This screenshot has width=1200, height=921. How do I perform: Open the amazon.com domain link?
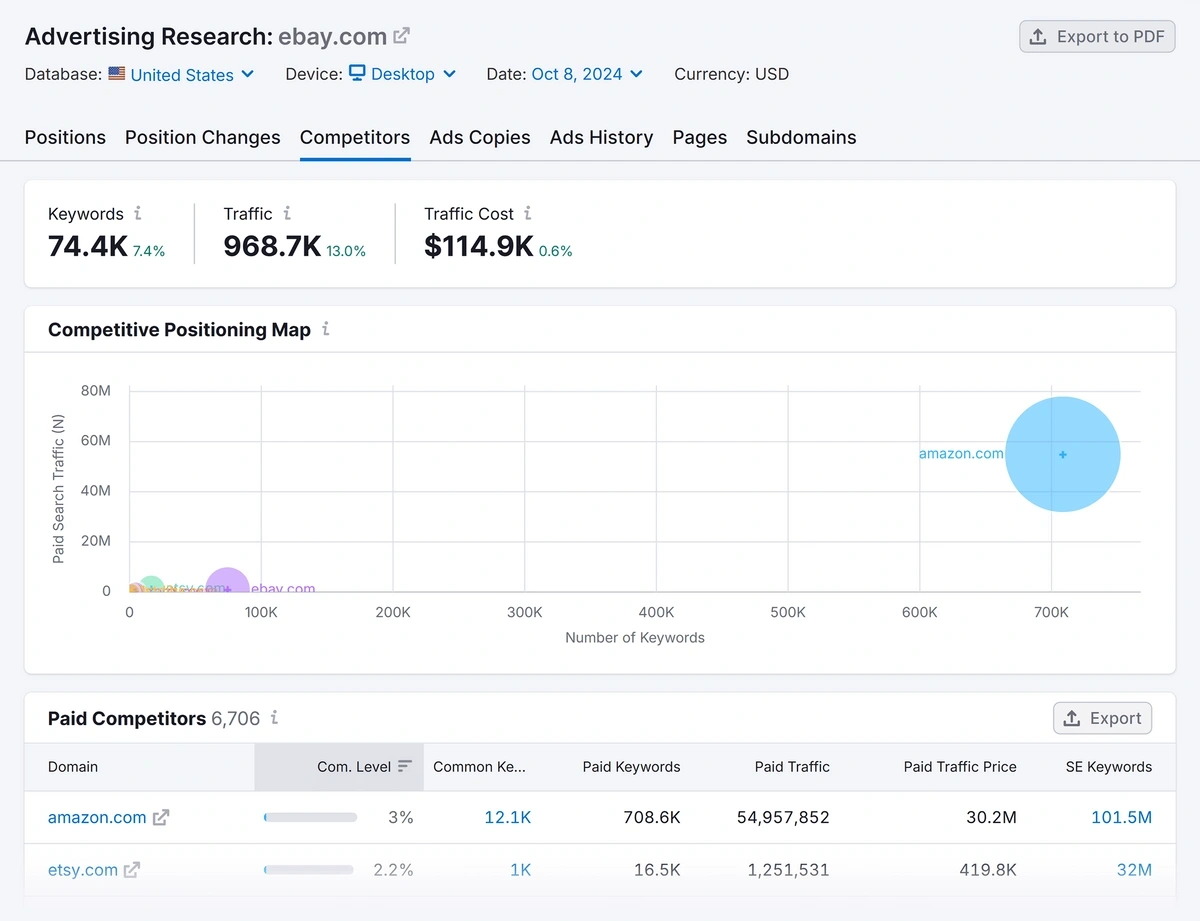(x=97, y=817)
